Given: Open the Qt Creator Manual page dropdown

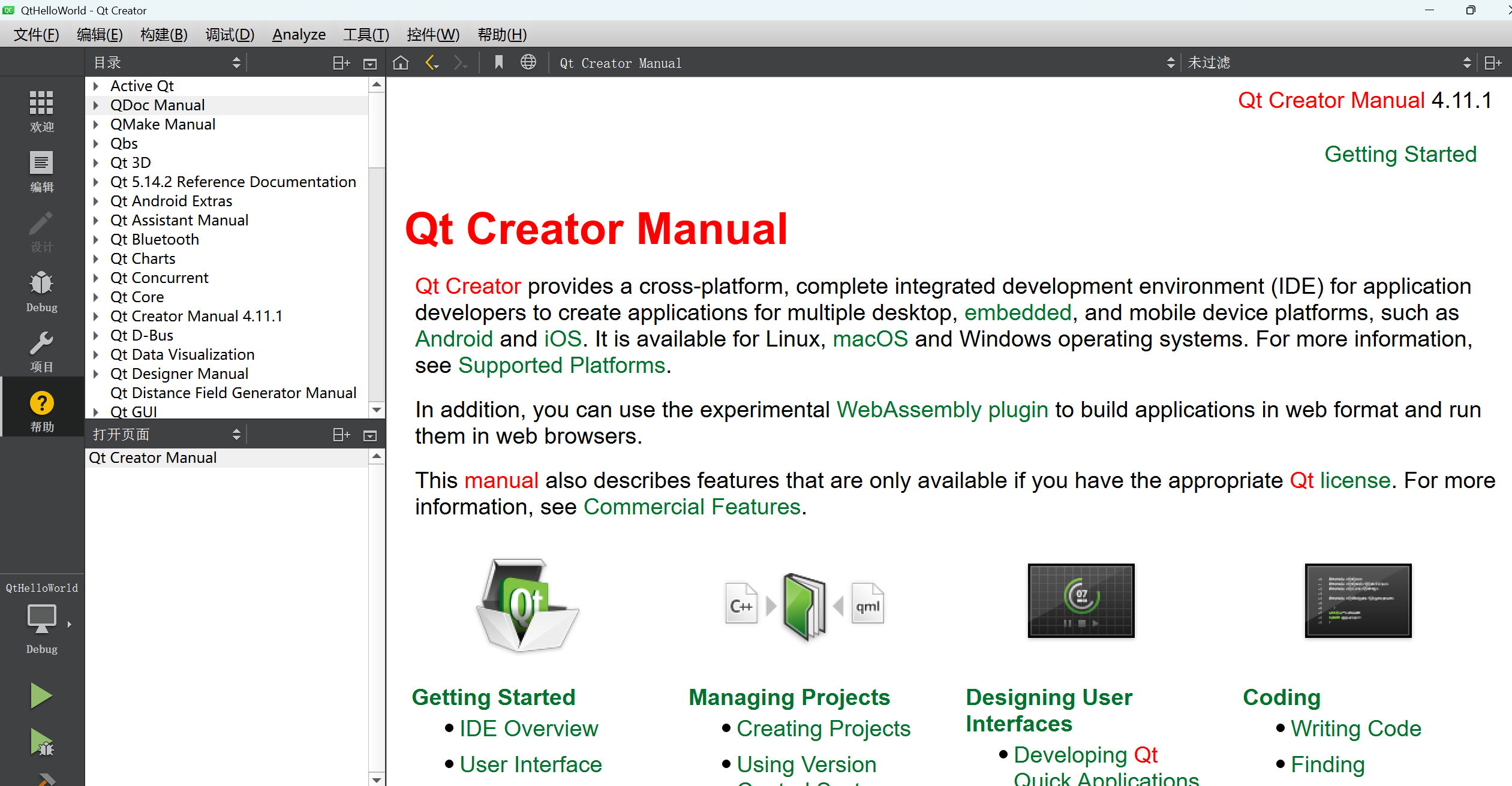Looking at the screenshot, I should click(866, 63).
